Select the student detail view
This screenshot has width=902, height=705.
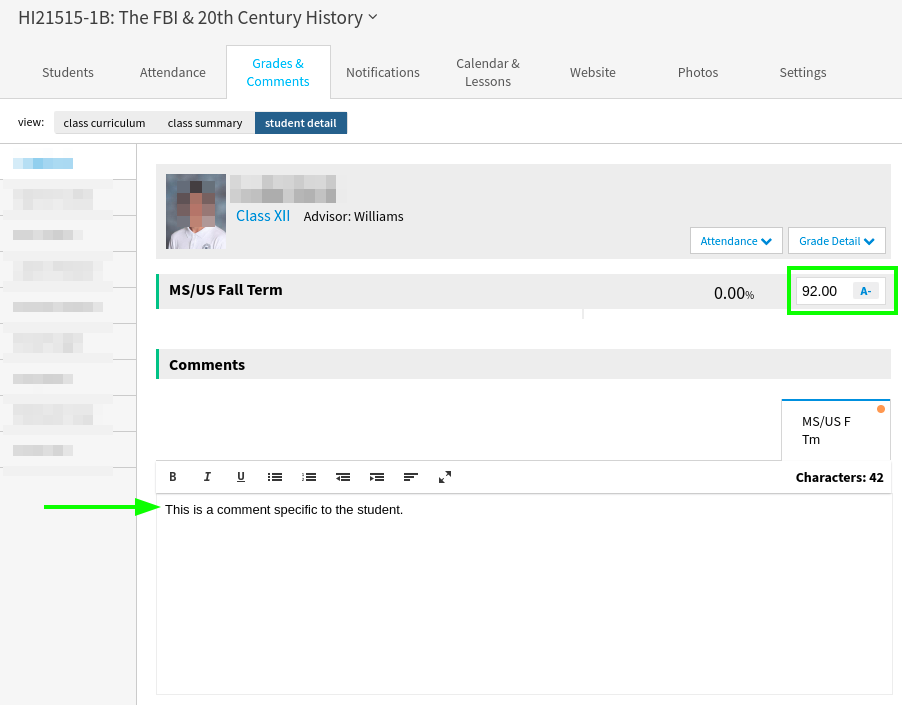point(301,123)
